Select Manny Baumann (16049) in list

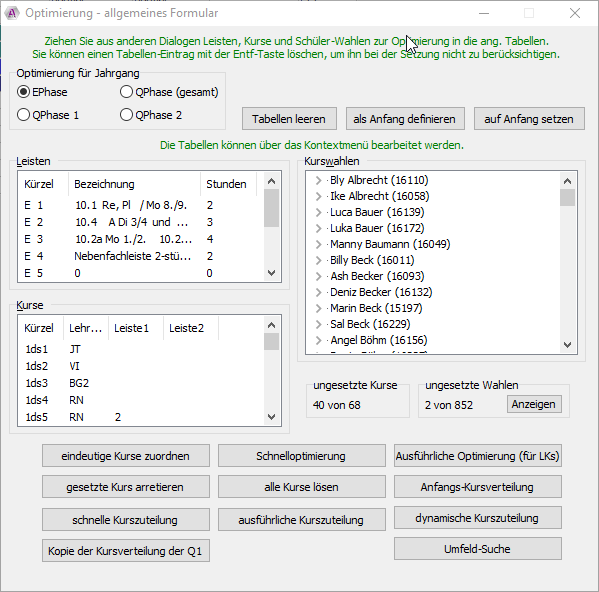click(390, 244)
